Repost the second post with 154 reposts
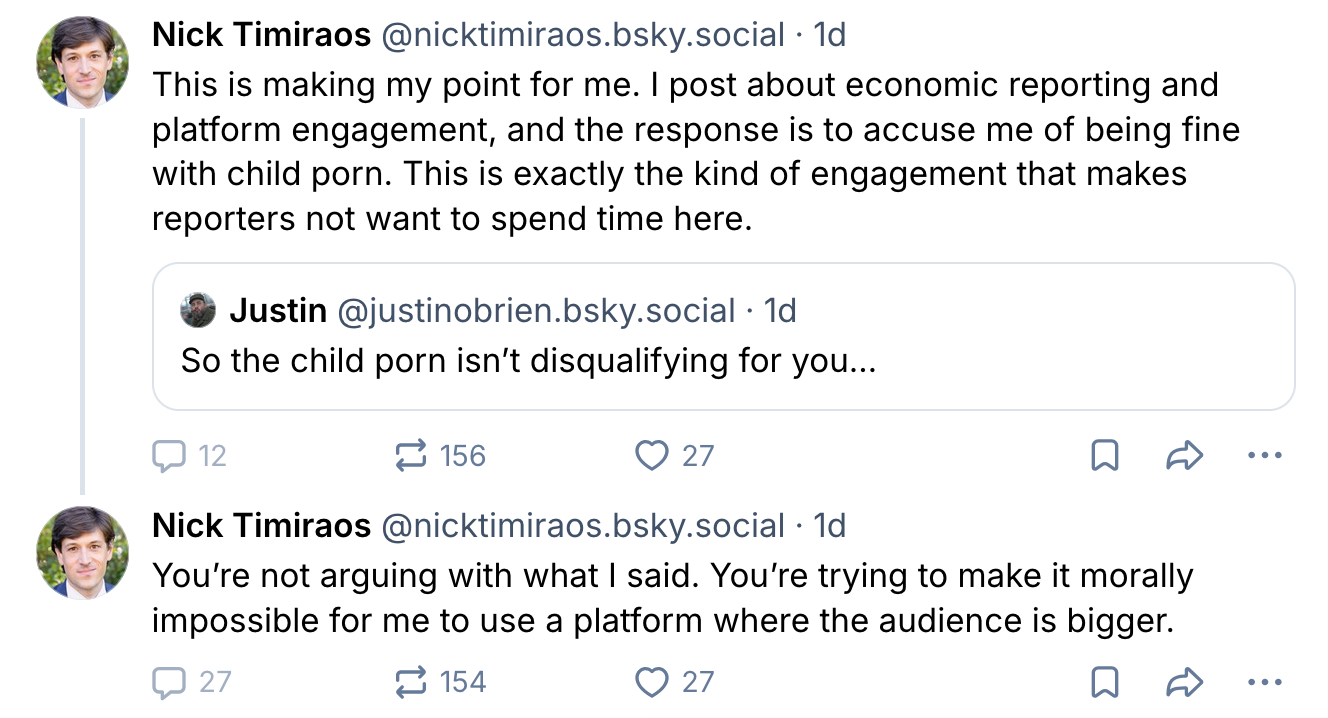 (x=410, y=682)
